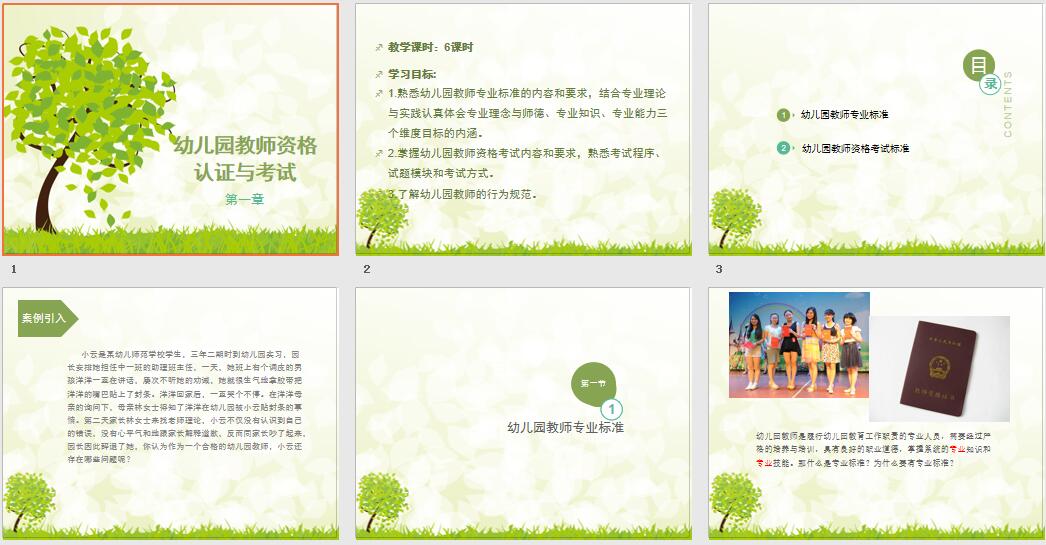Click the green '案例引入' tag on slide 4
Viewport: 1046px width, 545px height.
click(x=46, y=318)
